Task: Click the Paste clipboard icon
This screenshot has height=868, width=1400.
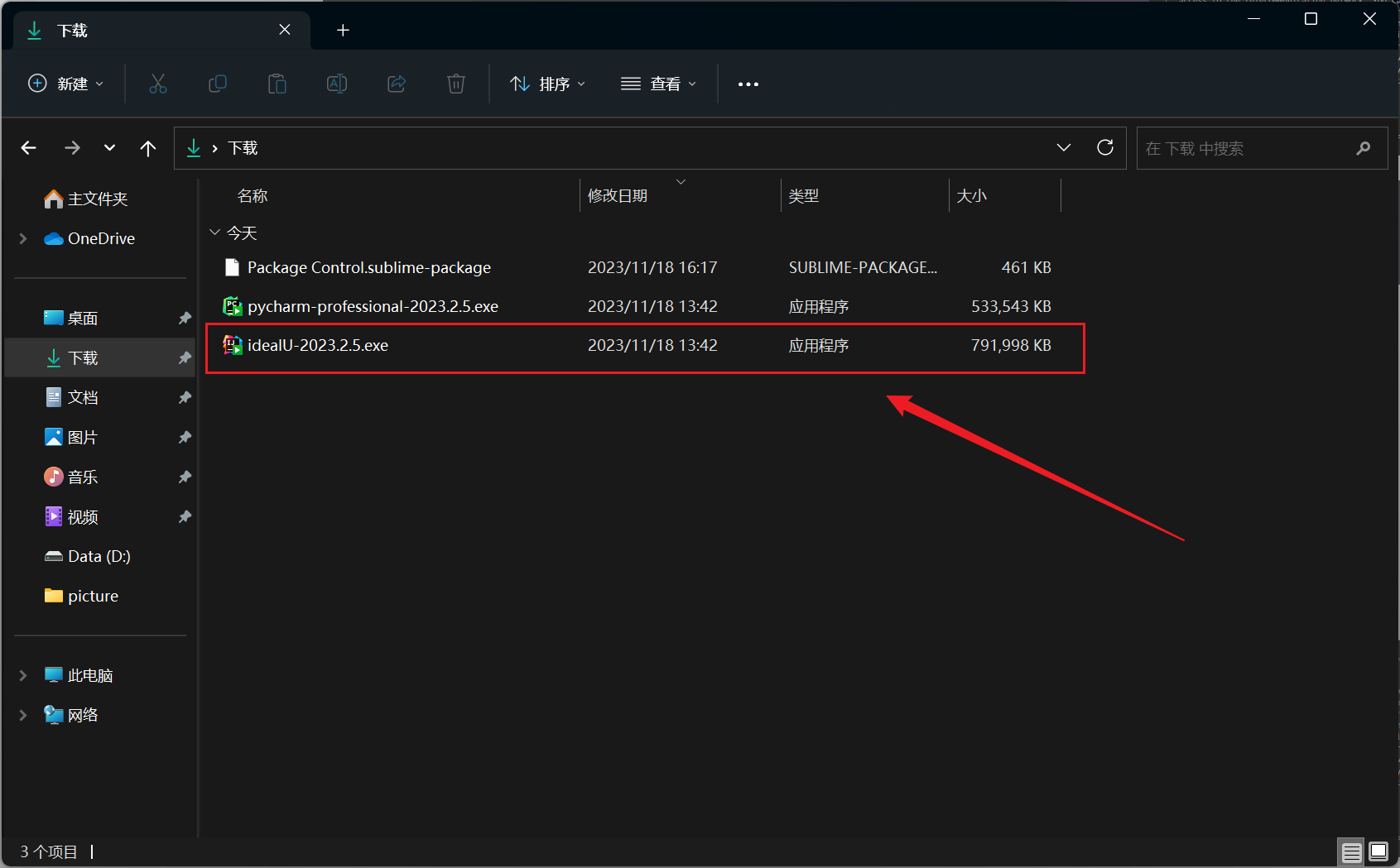Action: [x=277, y=84]
